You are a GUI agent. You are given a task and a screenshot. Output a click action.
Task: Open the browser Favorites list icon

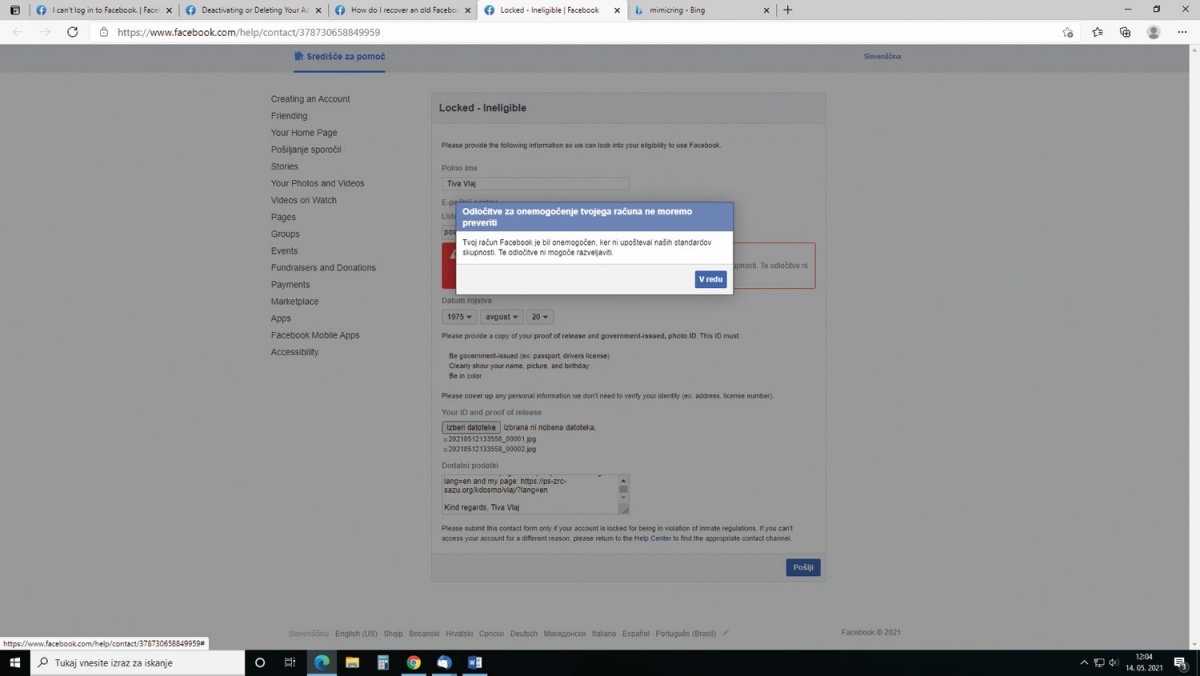[1097, 32]
